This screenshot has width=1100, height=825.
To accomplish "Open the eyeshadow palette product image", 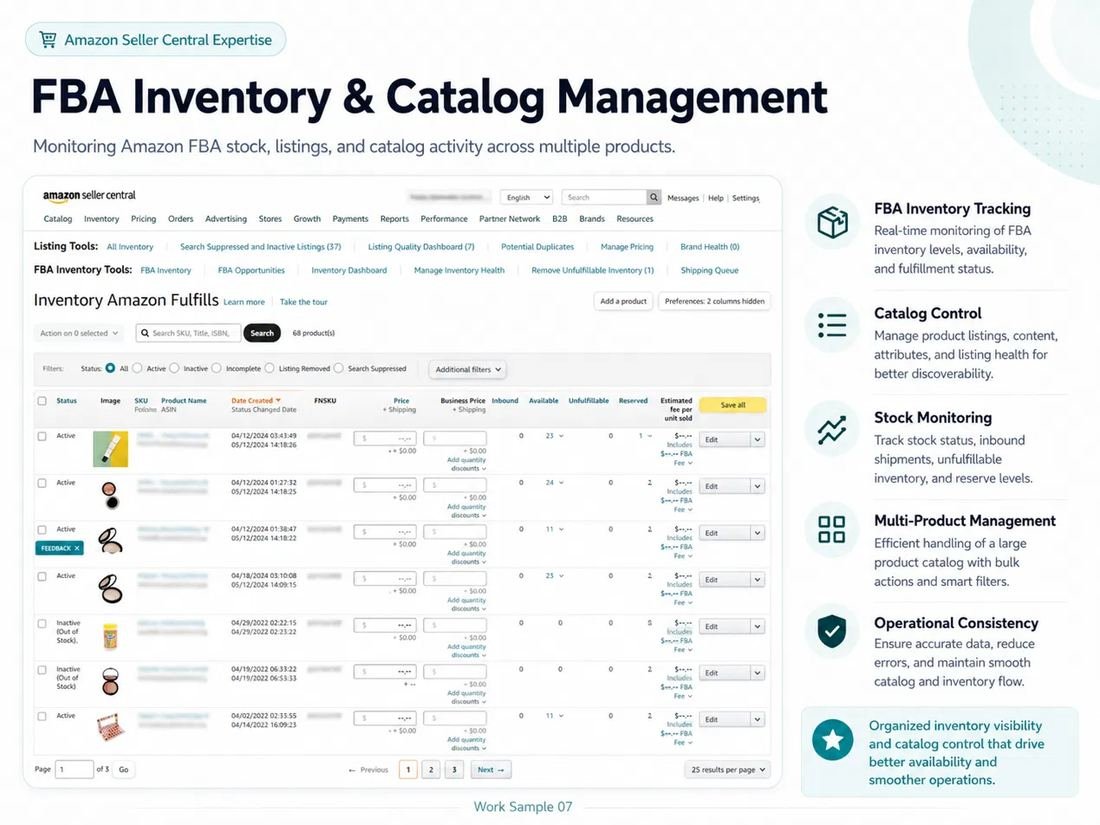I will [x=110, y=727].
